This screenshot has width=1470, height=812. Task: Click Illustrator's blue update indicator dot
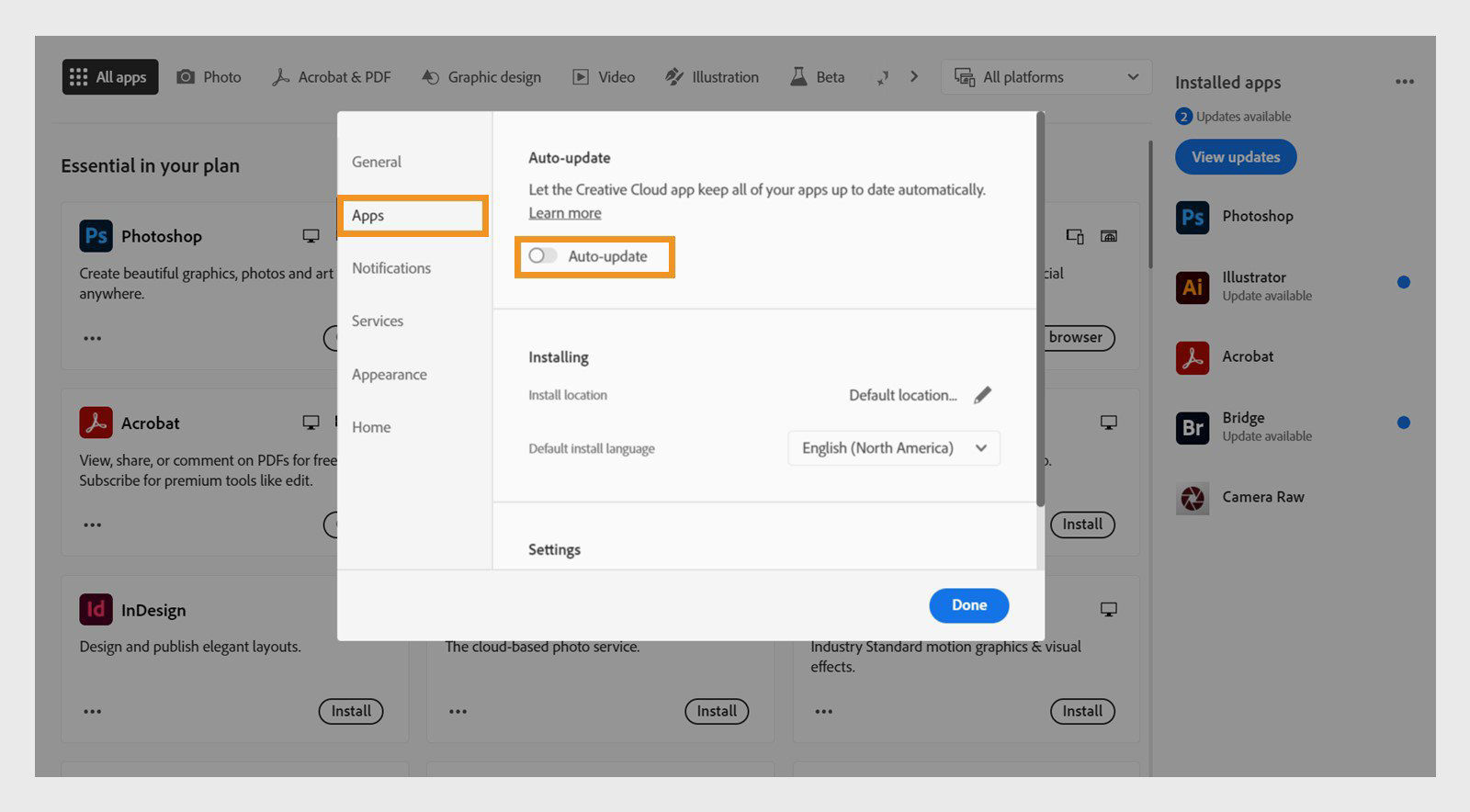click(x=1404, y=282)
